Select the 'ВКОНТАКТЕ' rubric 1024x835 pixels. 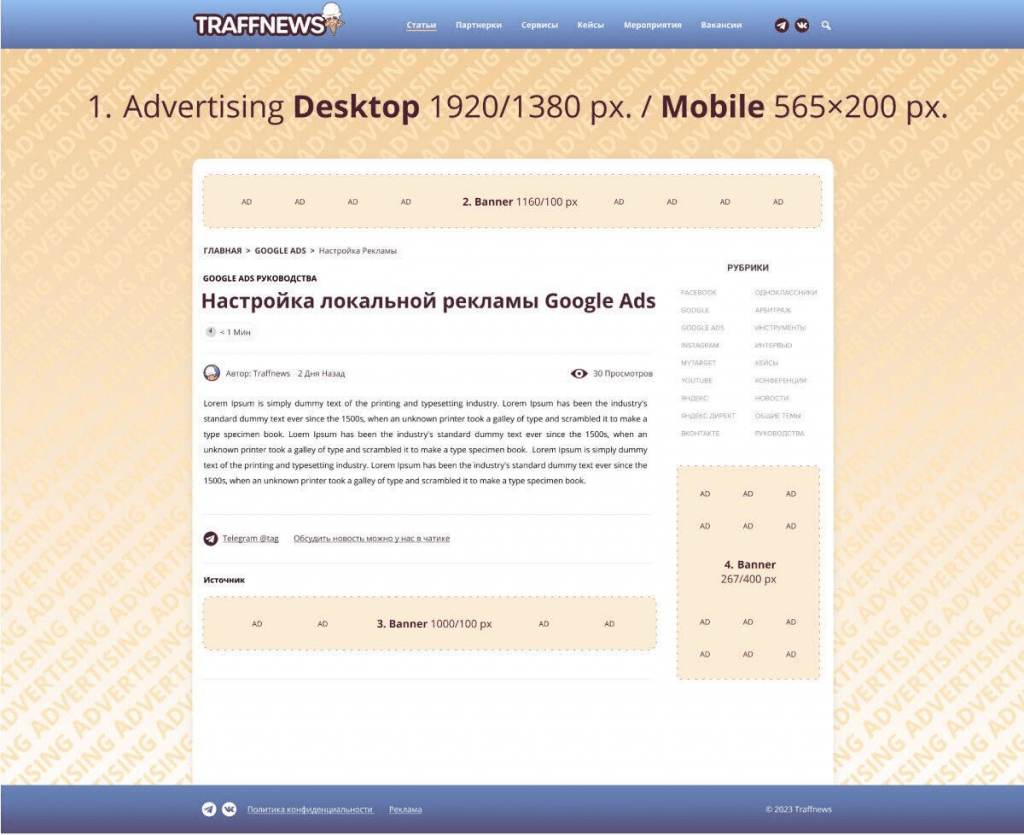[x=700, y=433]
